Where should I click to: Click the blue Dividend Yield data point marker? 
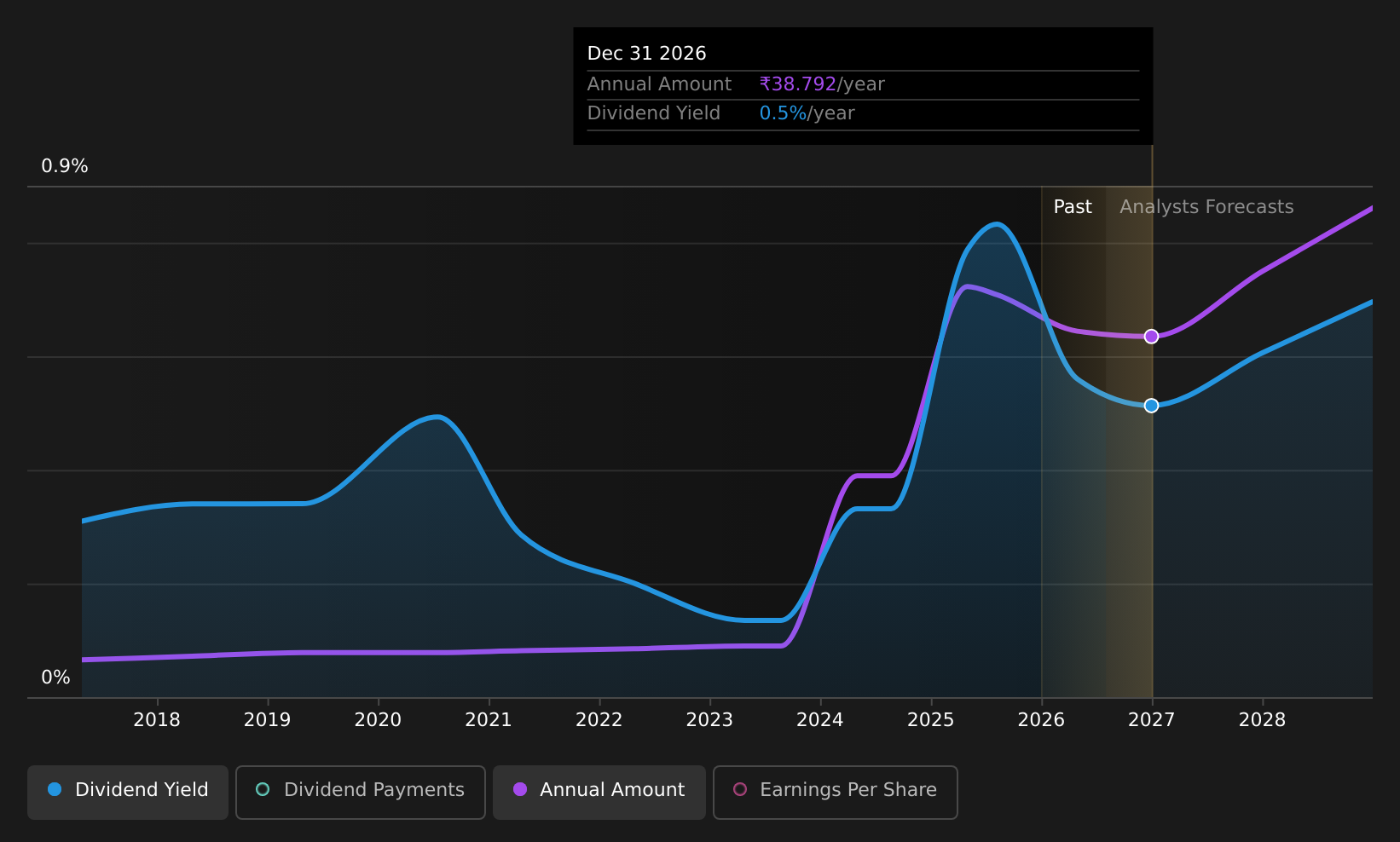click(1151, 406)
